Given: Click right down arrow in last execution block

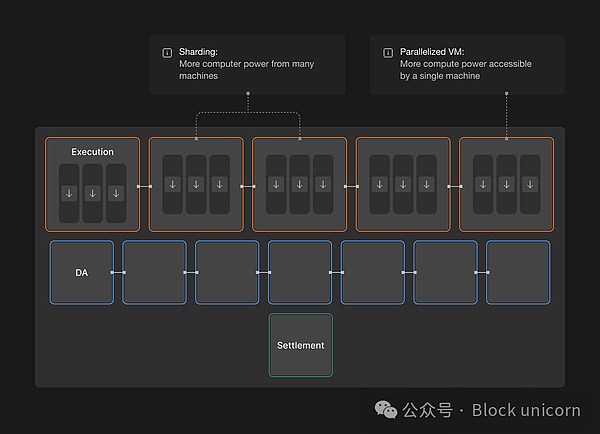Looking at the screenshot, I should pos(530,184).
